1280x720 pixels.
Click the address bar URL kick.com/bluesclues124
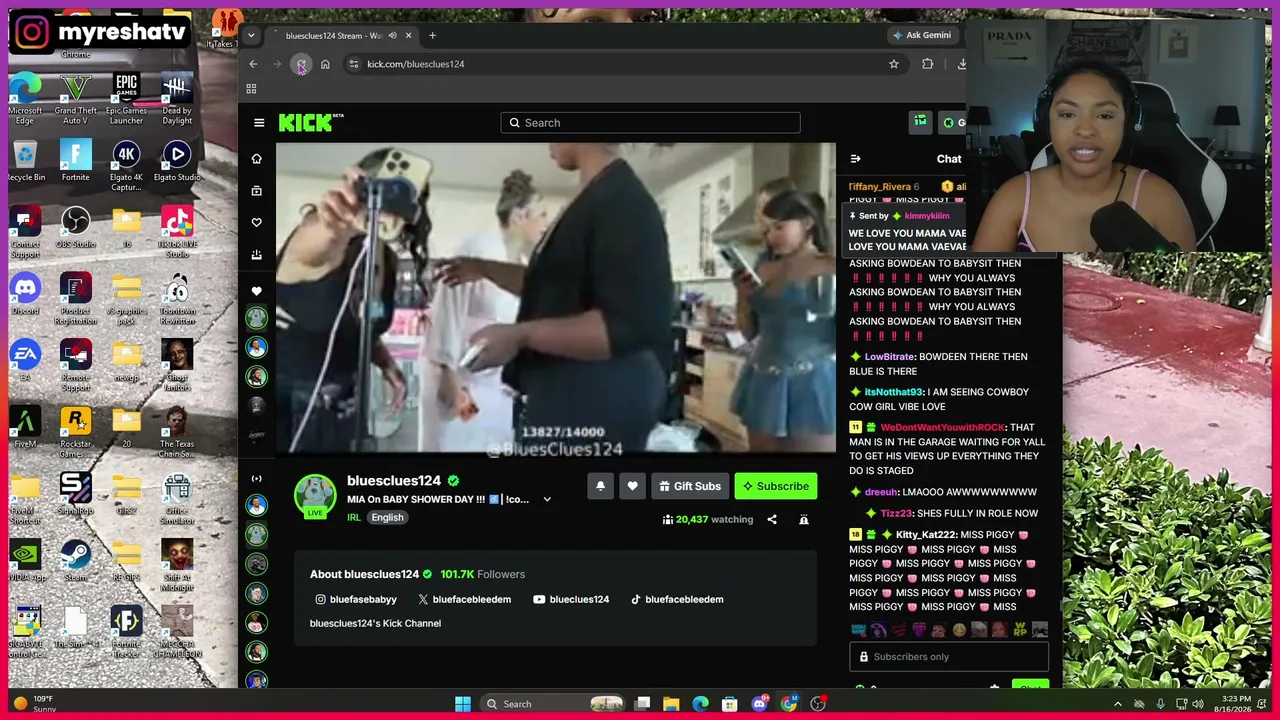[416, 64]
